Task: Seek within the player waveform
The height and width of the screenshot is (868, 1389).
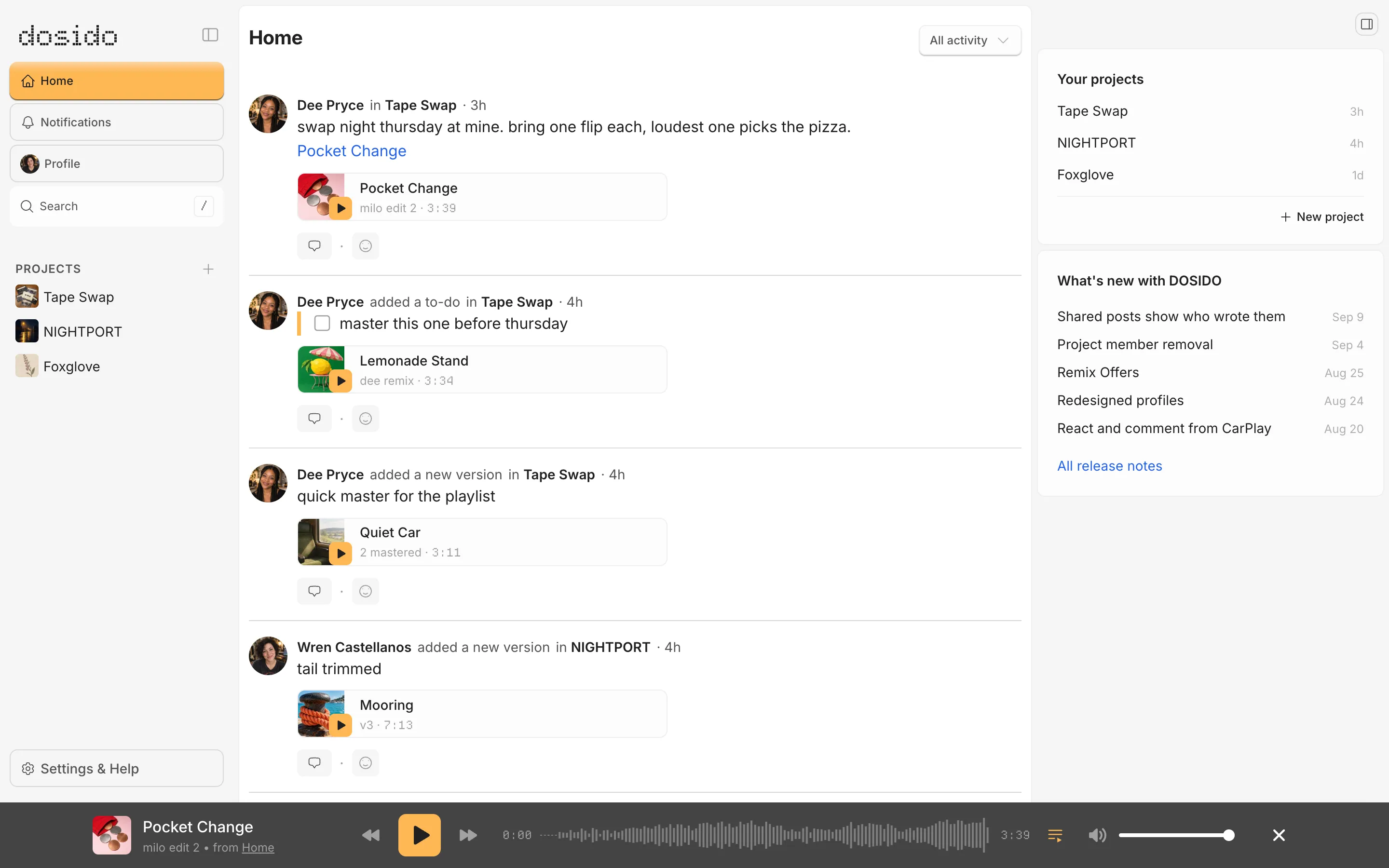Action: [764, 835]
